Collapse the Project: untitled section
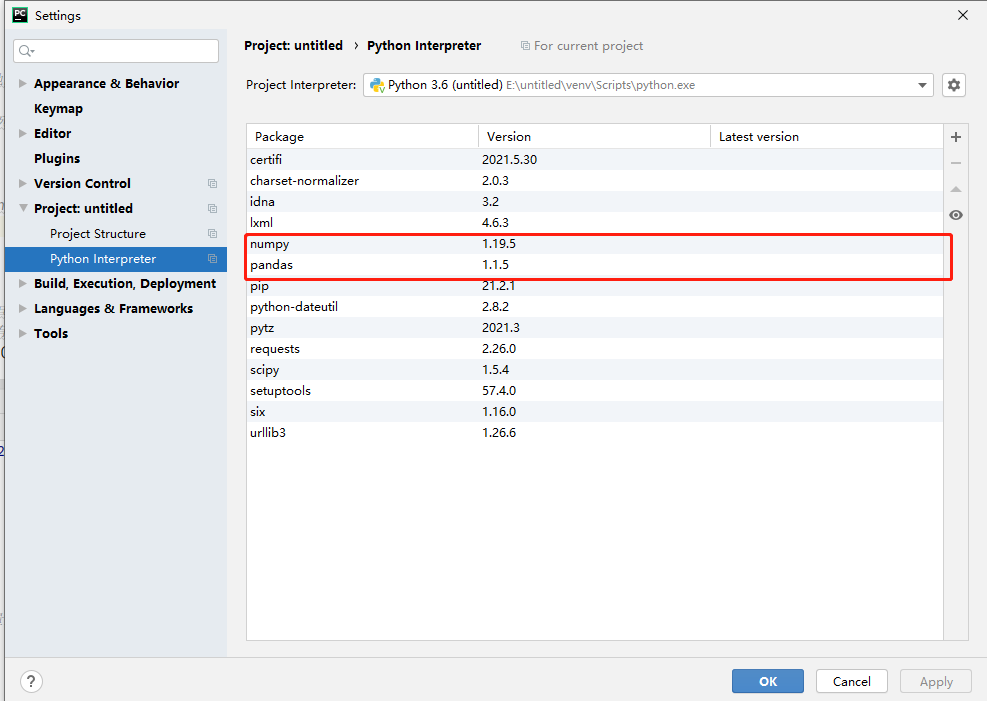The height and width of the screenshot is (701, 987). click(23, 209)
